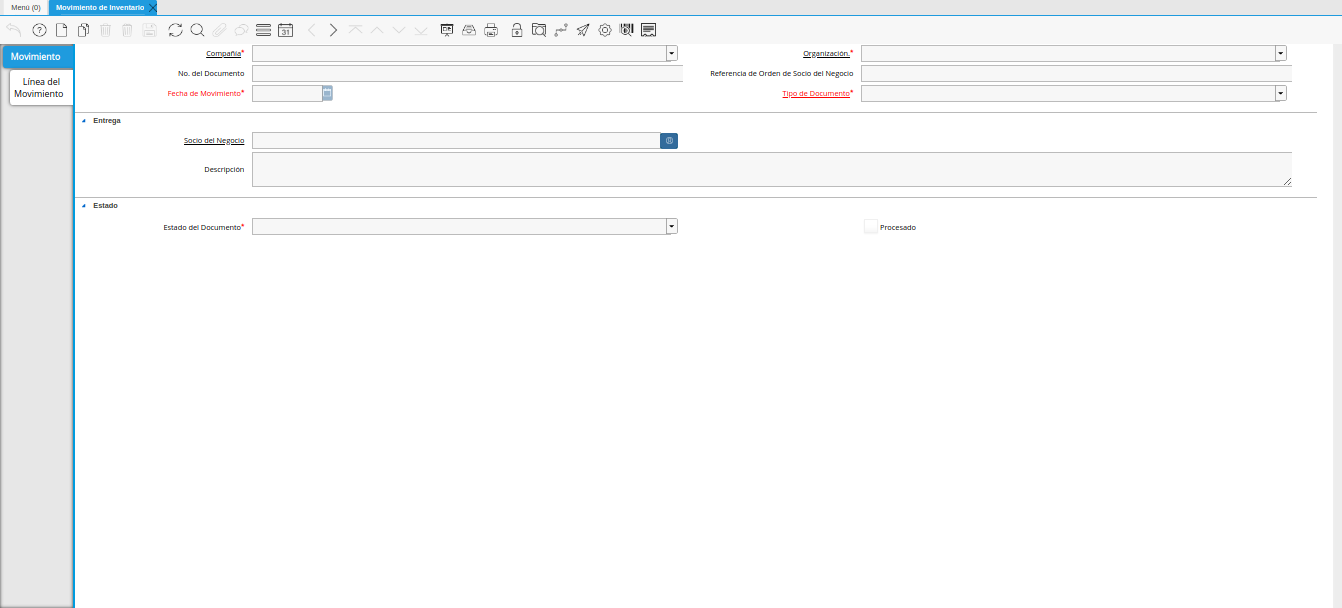
Task: Copy the record using the duplicate pages icon
Action: click(83, 30)
